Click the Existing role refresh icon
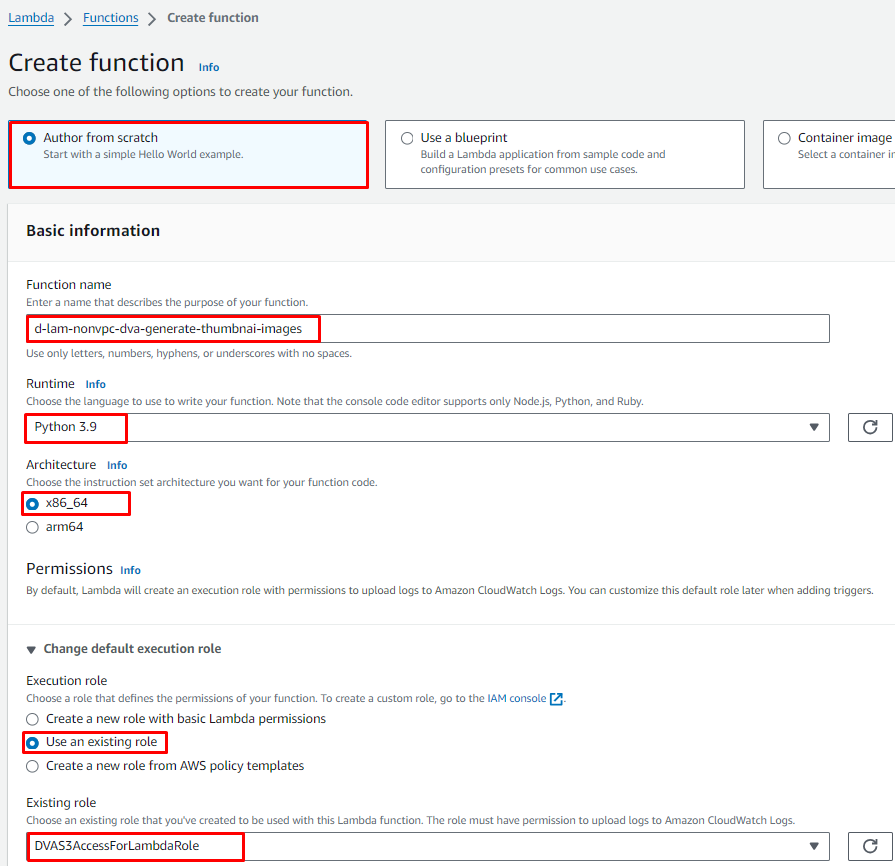 click(x=870, y=846)
